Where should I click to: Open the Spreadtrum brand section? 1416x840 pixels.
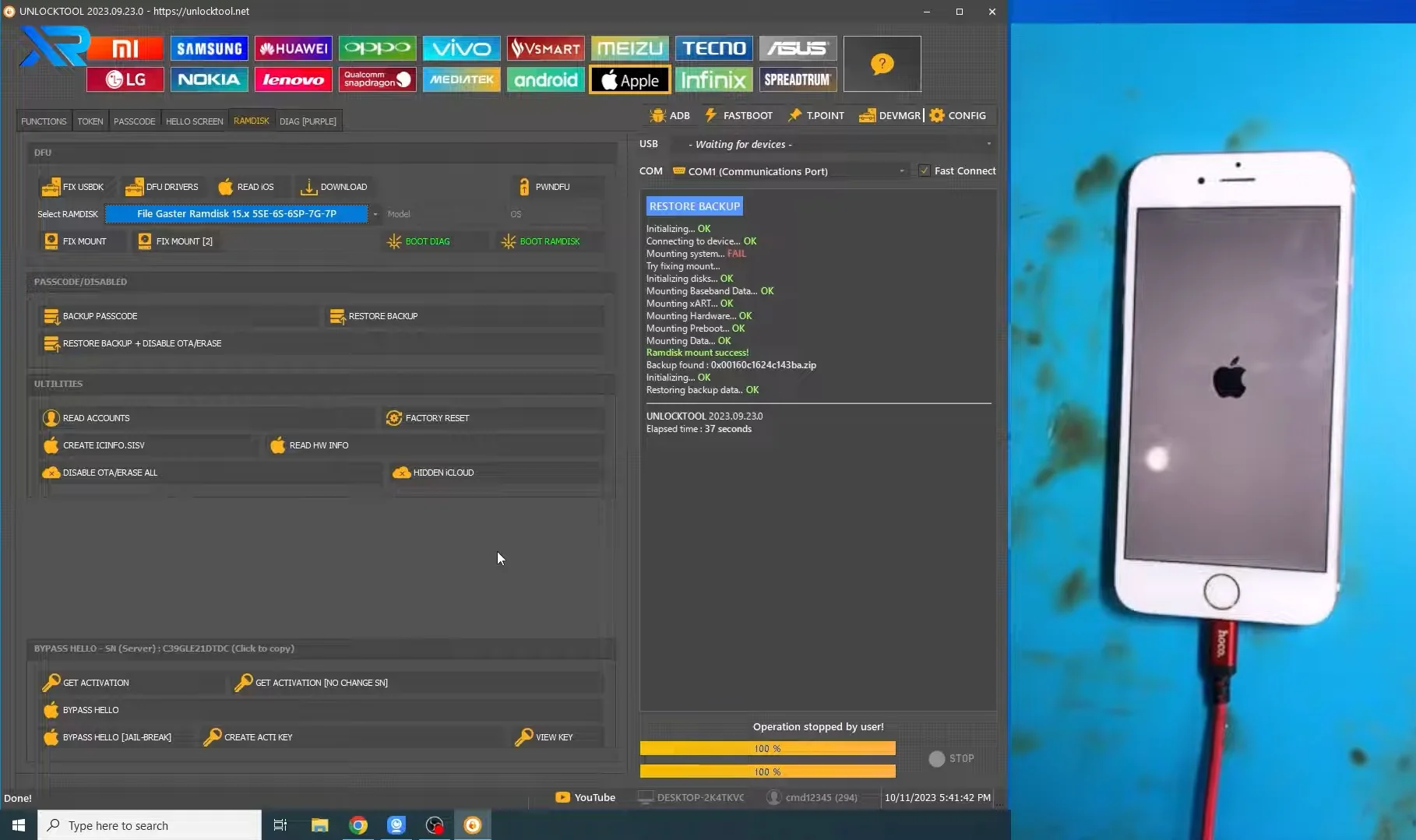click(798, 79)
